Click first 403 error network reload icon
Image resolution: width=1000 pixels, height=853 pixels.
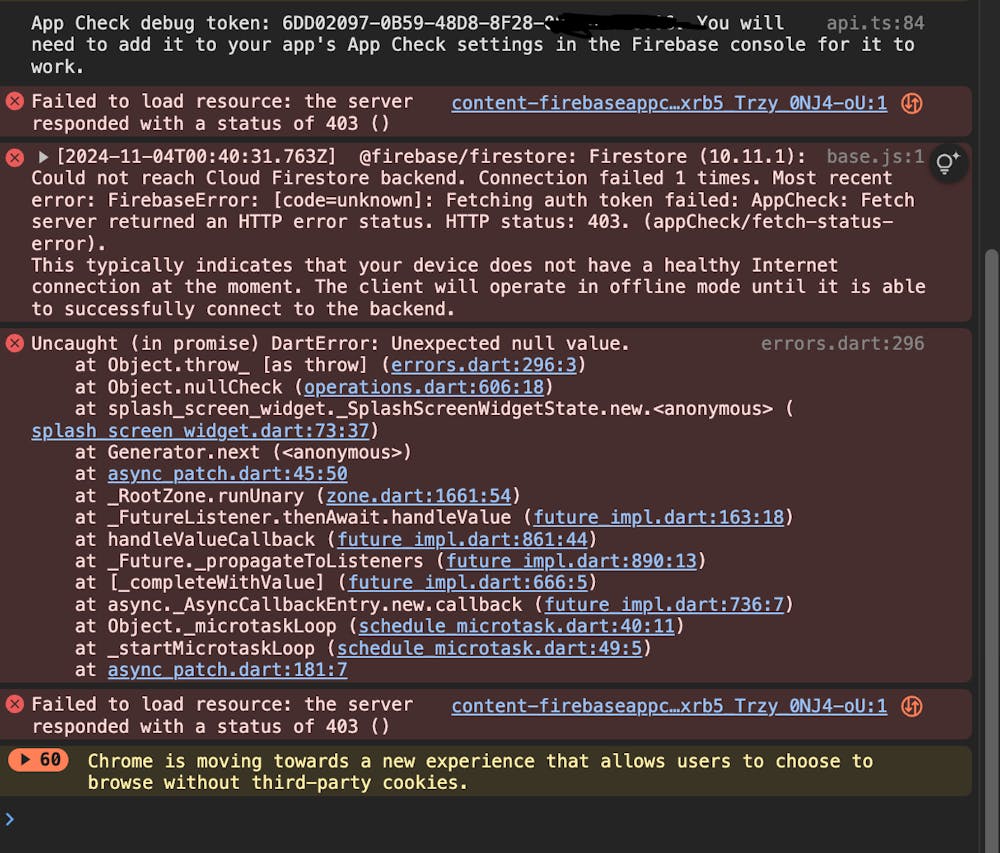(x=911, y=103)
